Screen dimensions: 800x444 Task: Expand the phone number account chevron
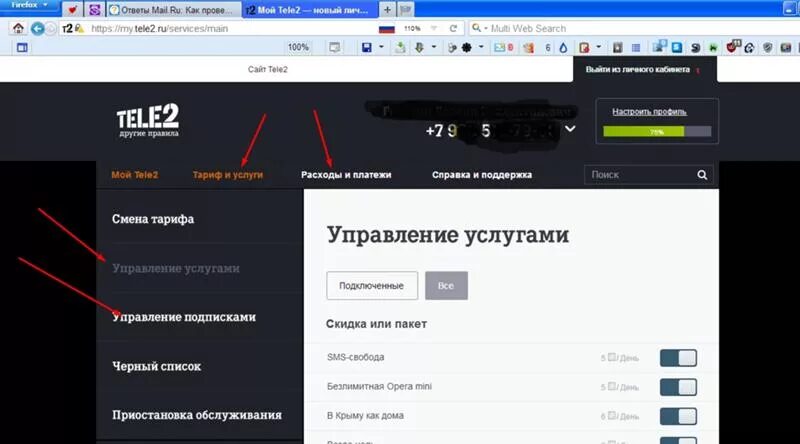570,129
